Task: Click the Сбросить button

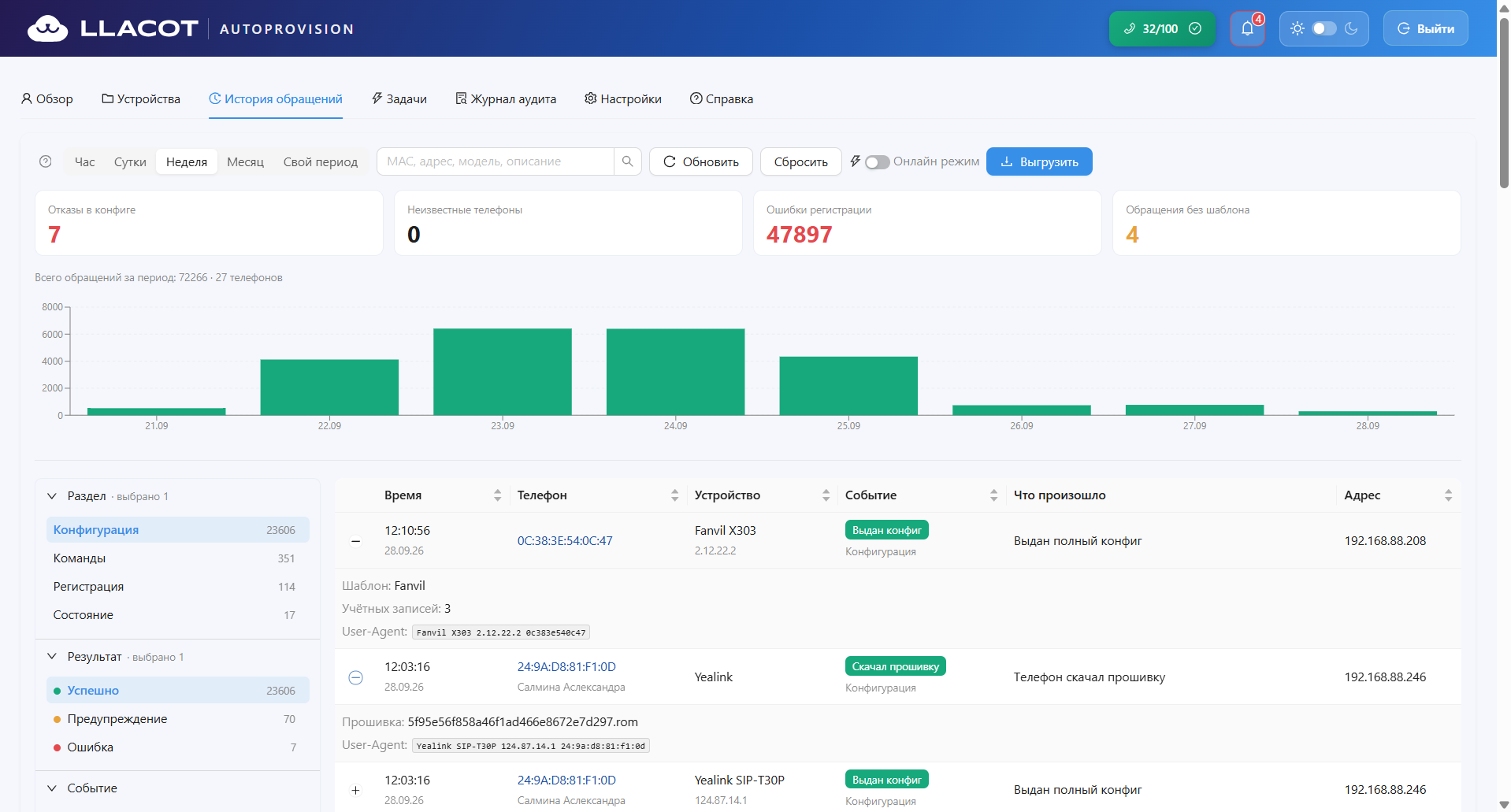Action: pyautogui.click(x=800, y=161)
